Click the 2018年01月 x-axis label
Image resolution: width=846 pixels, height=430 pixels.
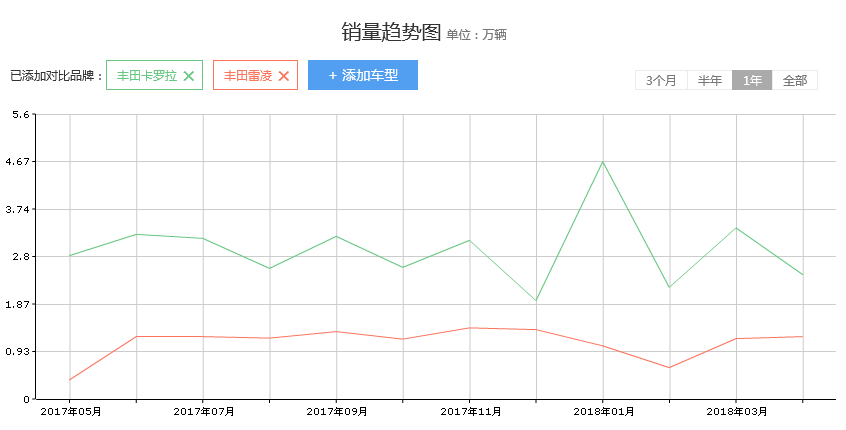click(603, 411)
